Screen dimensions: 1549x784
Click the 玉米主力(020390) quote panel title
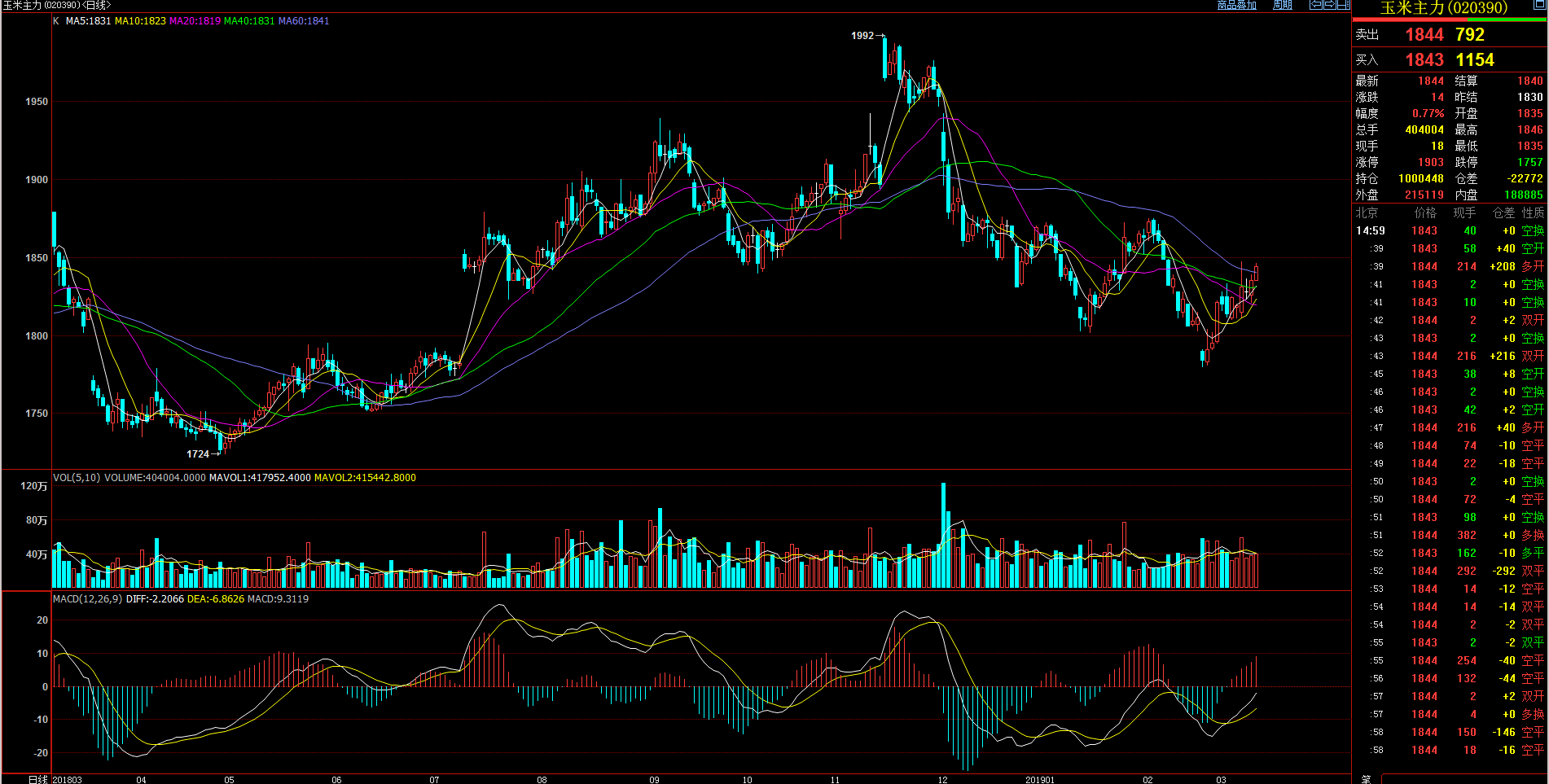click(x=1443, y=8)
